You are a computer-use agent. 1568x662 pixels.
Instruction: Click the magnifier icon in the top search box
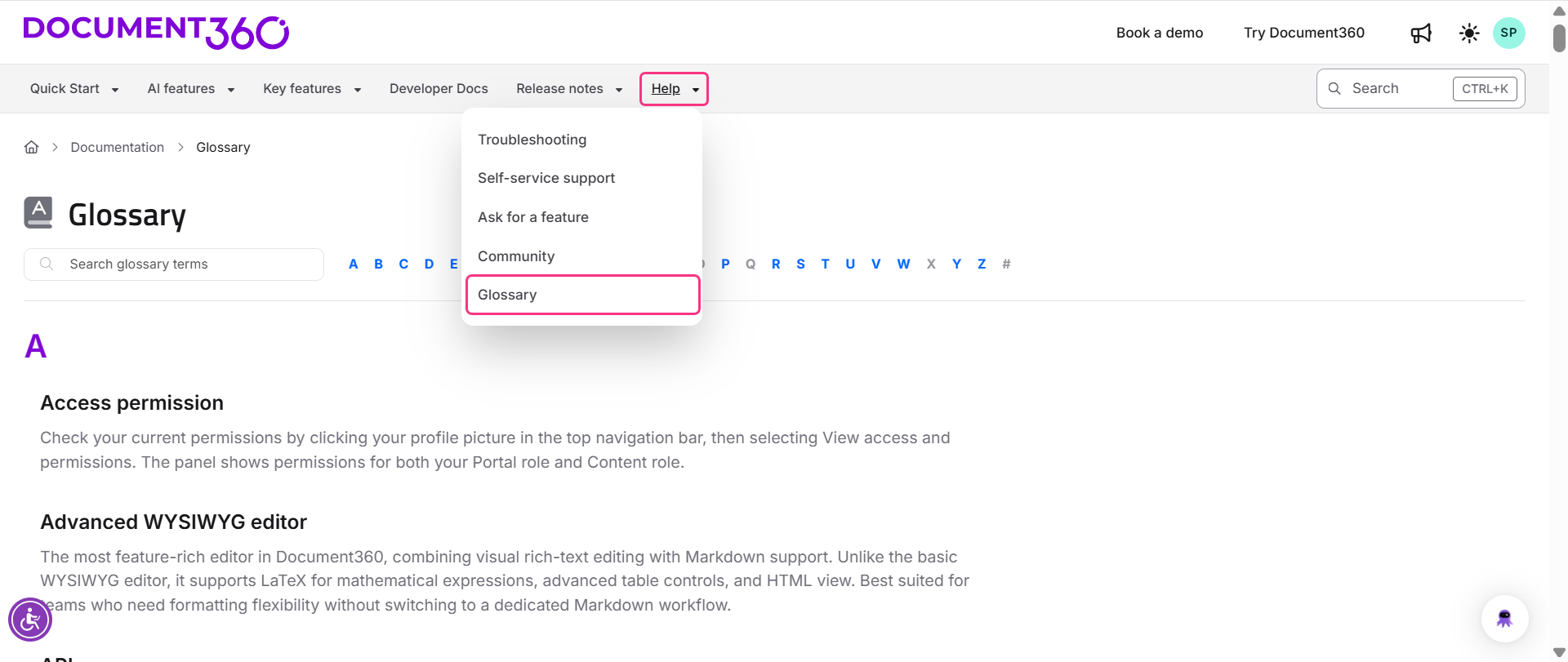[x=1334, y=88]
